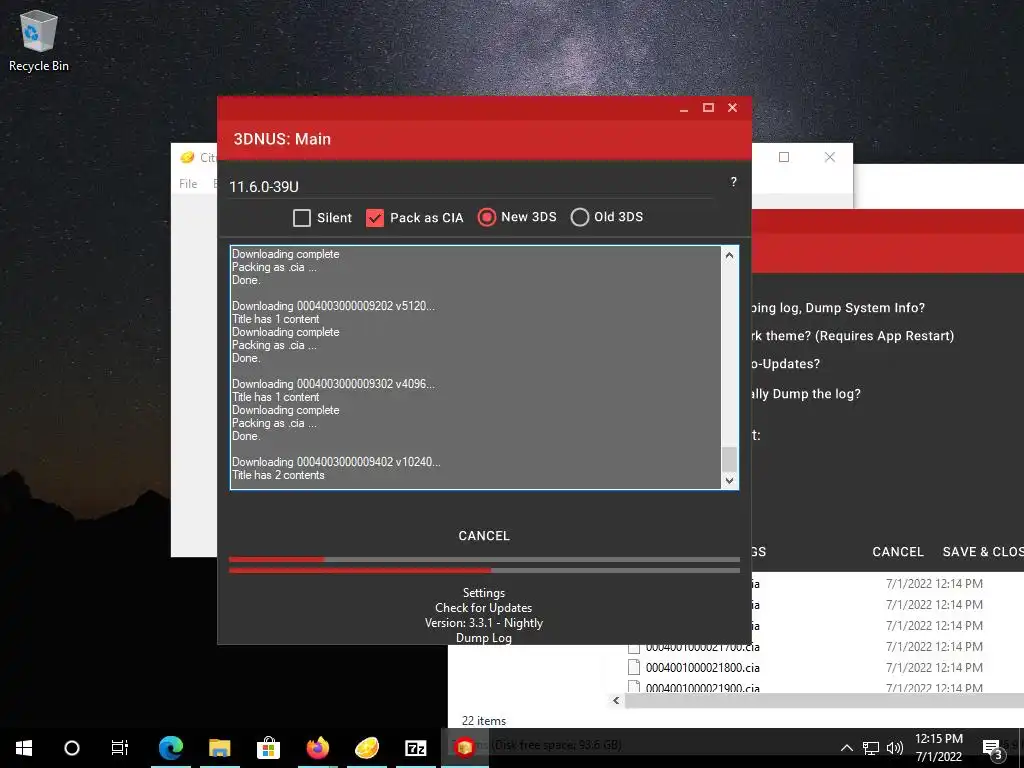The image size is (1024, 768).
Task: Click file icon for 0004001000021700.cia
Action: (x=633, y=648)
